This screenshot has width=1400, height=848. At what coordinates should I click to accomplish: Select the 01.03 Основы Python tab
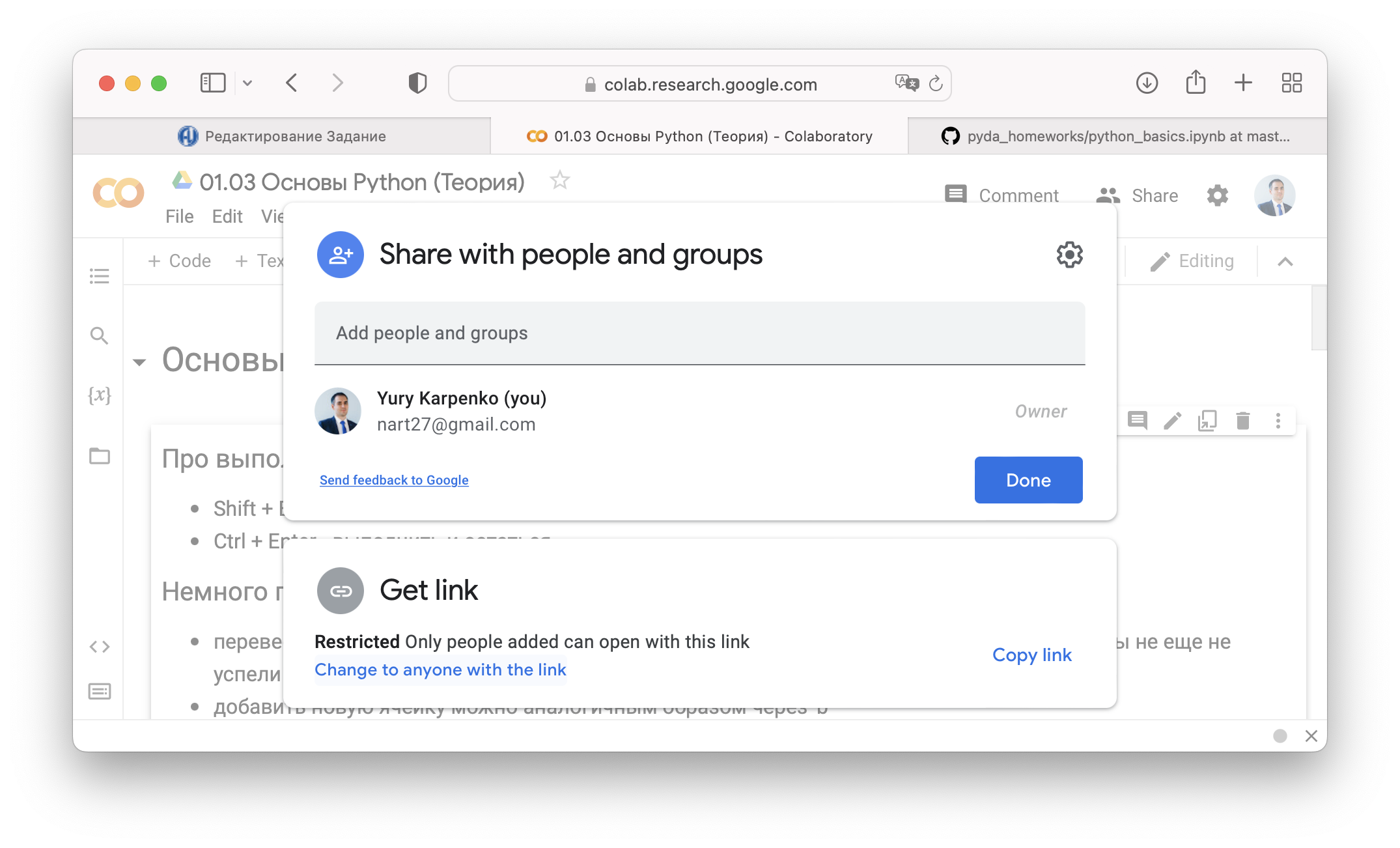pyautogui.click(x=701, y=136)
